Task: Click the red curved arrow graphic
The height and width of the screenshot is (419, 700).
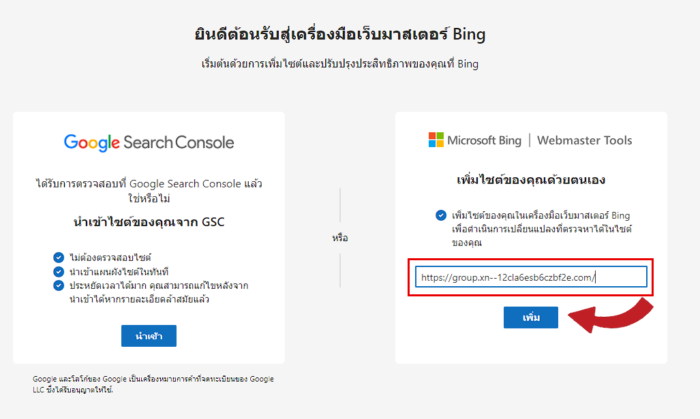Action: 611,315
